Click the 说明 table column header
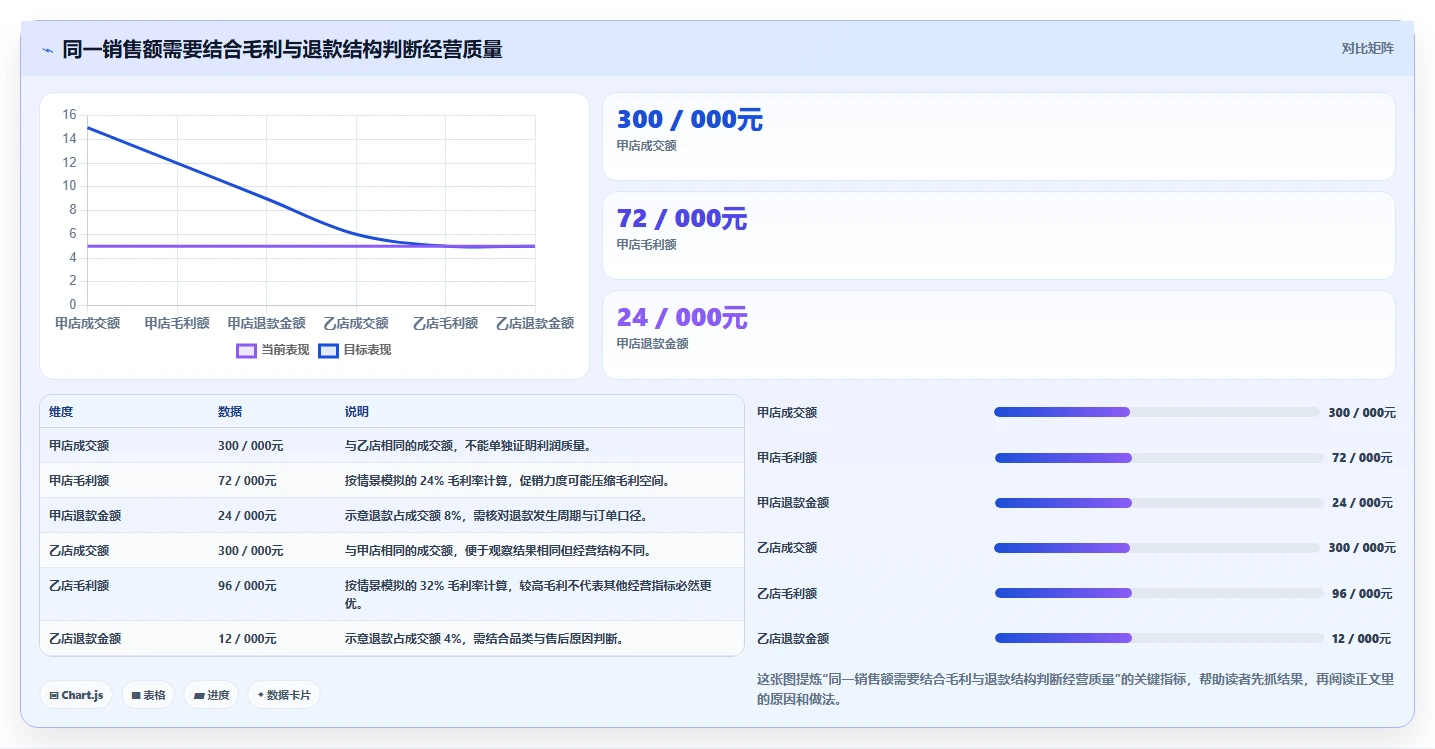This screenshot has width=1435, height=749. [357, 412]
